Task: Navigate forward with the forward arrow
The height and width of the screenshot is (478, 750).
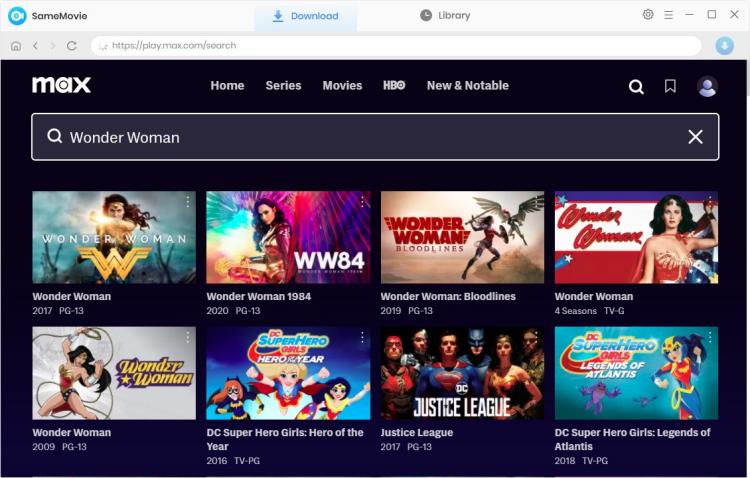Action: click(53, 45)
